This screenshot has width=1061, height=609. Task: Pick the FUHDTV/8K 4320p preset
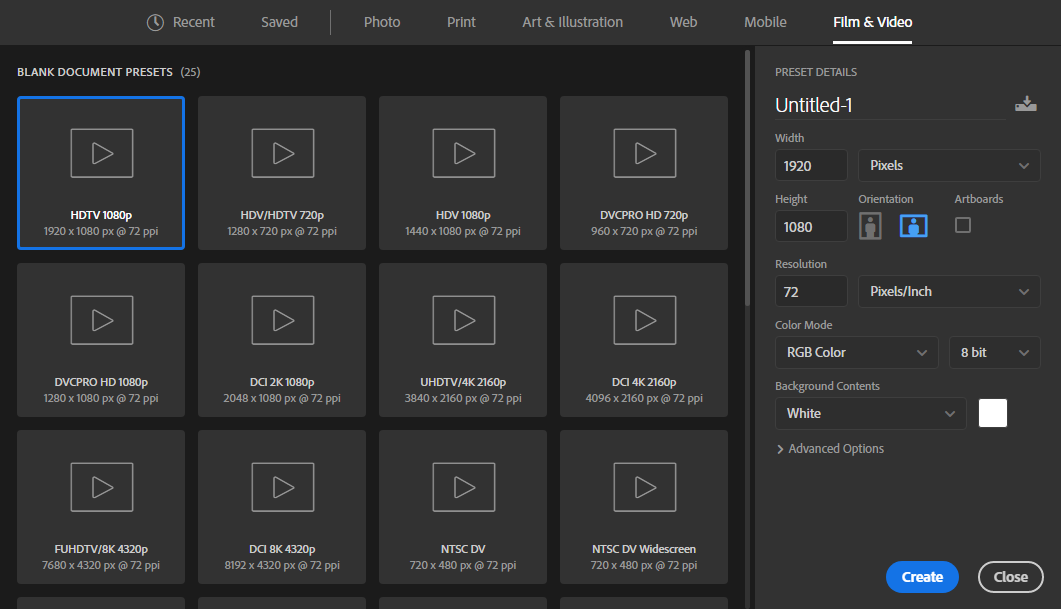pyautogui.click(x=101, y=506)
